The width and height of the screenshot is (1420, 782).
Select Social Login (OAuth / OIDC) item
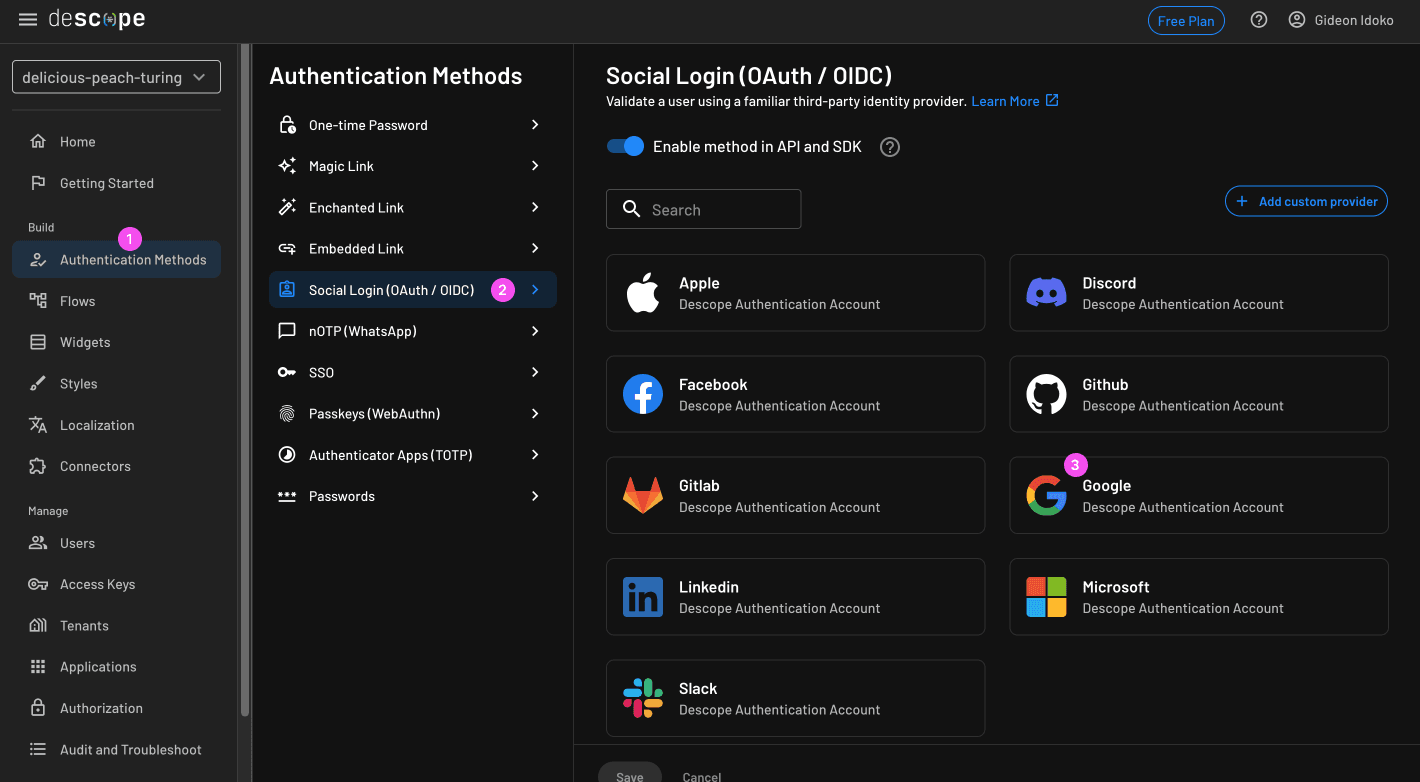pos(413,290)
